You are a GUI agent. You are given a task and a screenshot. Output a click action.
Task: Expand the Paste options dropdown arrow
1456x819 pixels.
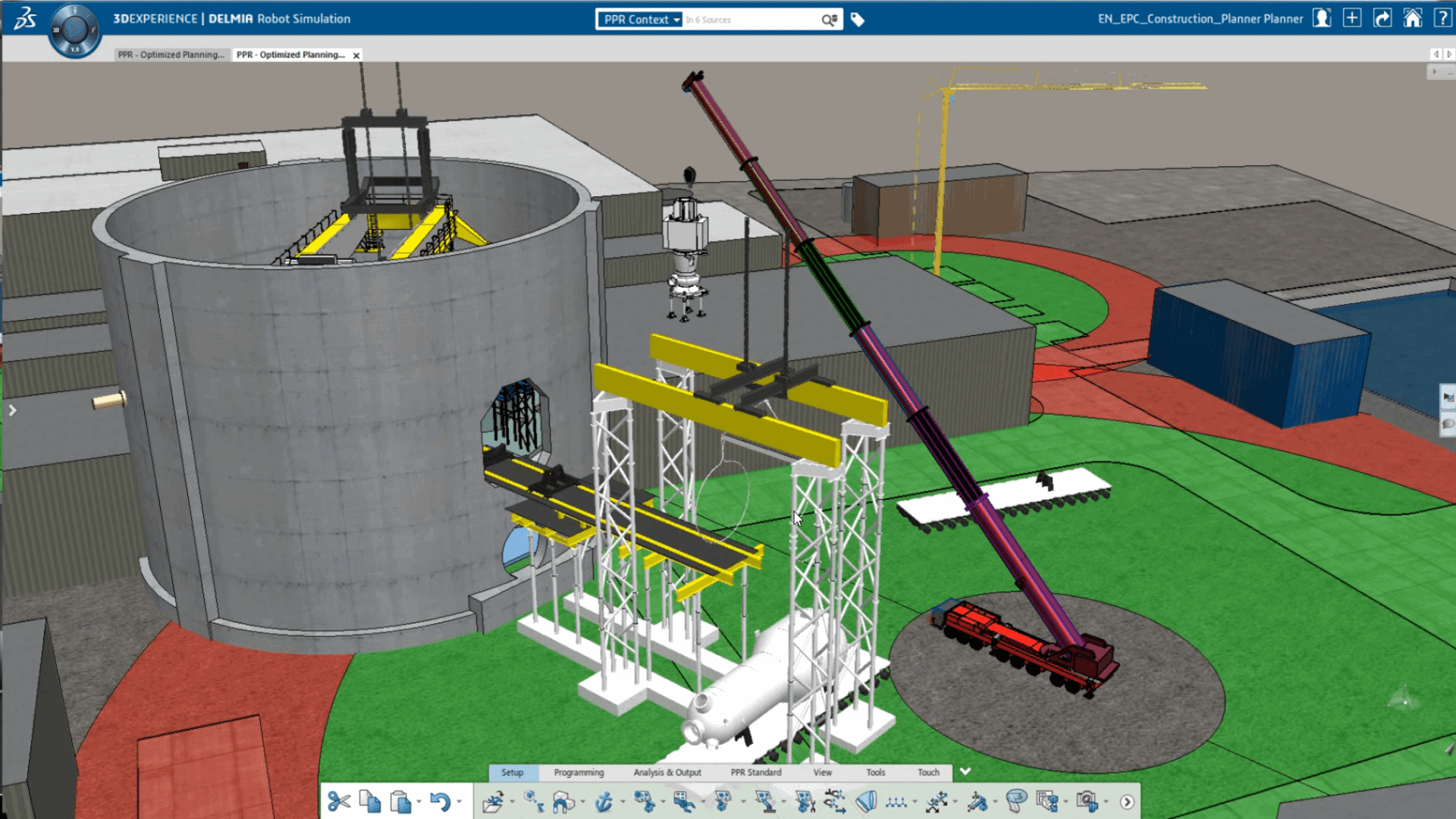(x=419, y=802)
